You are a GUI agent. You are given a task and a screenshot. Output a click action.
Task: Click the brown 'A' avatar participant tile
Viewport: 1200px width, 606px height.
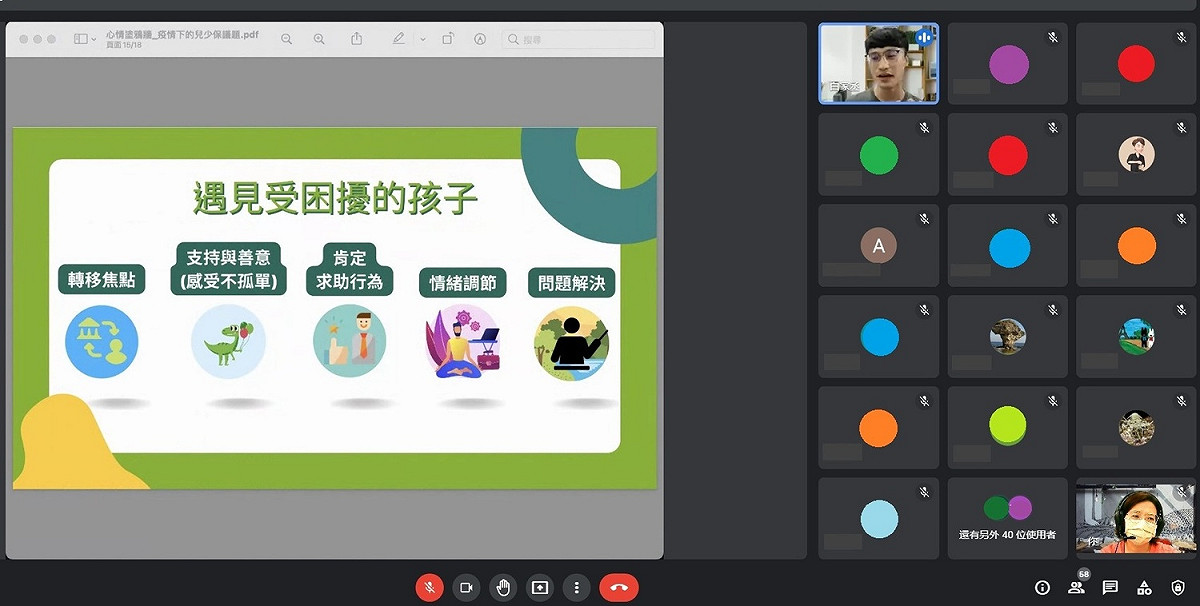[x=879, y=246]
